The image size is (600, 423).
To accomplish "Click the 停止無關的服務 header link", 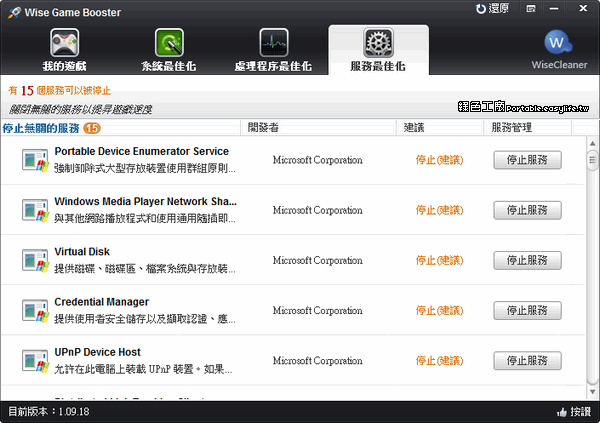I will [41, 128].
